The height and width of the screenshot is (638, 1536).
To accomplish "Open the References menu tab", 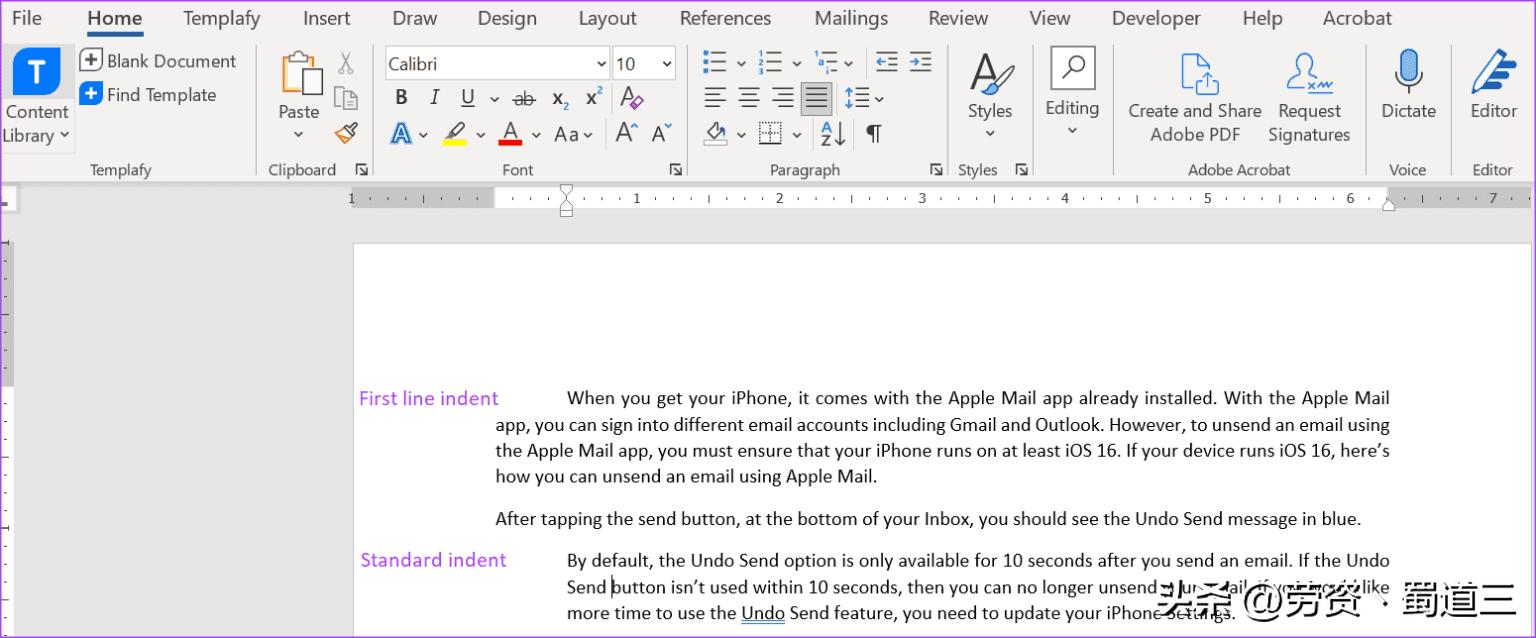I will [x=725, y=18].
